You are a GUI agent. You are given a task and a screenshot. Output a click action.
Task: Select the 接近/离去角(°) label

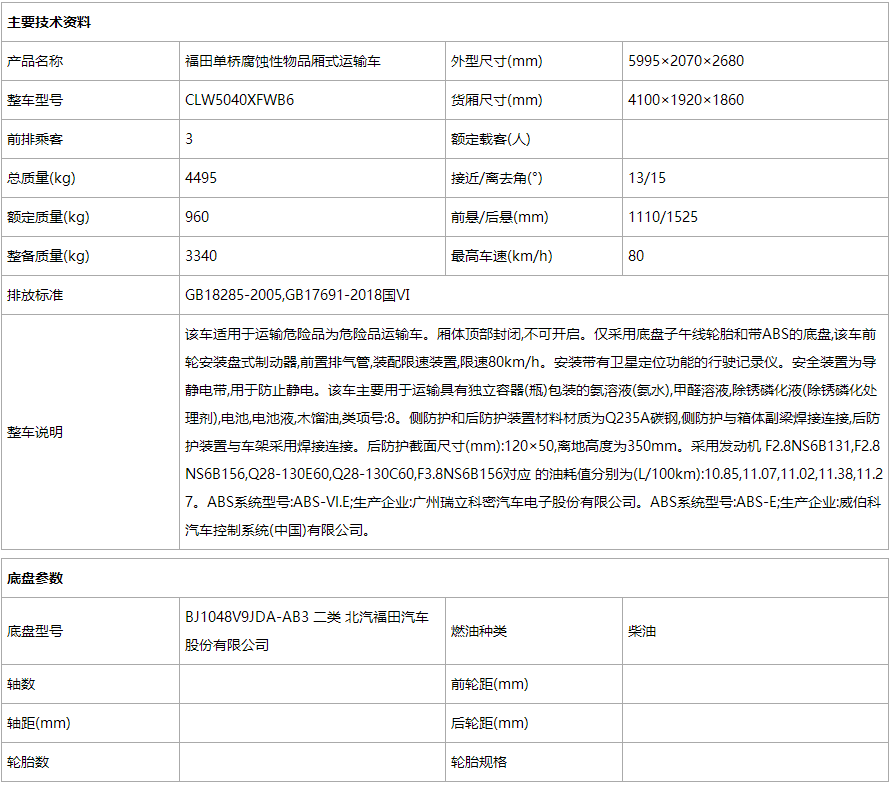point(497,178)
